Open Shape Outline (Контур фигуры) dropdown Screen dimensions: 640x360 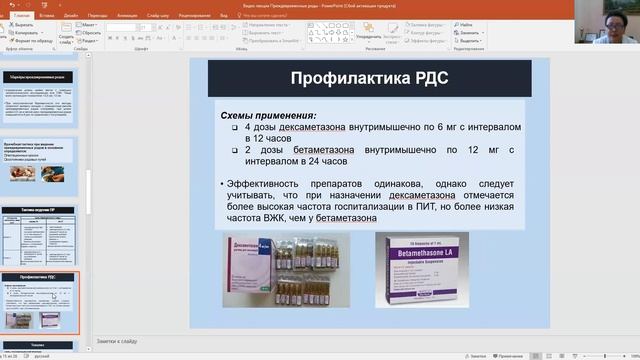[423, 33]
